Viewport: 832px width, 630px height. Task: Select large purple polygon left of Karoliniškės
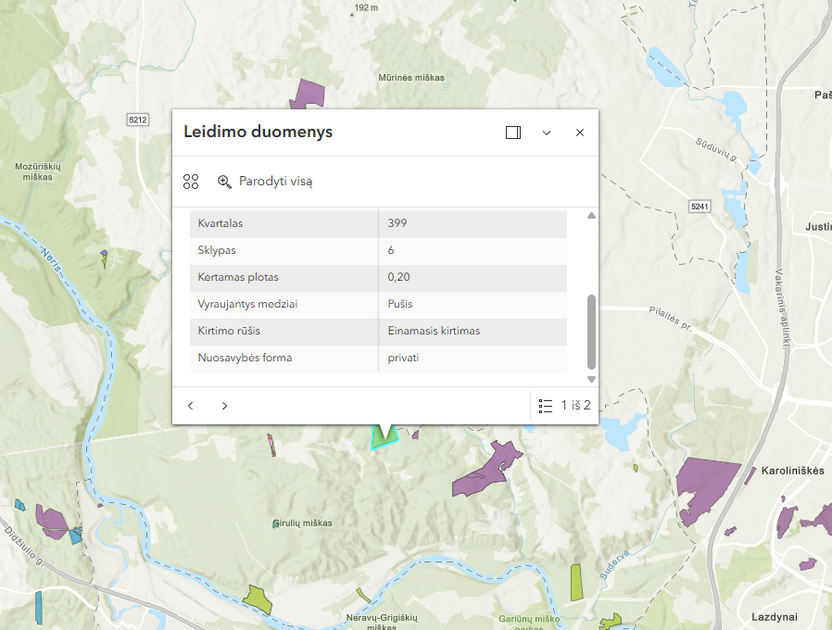point(705,485)
